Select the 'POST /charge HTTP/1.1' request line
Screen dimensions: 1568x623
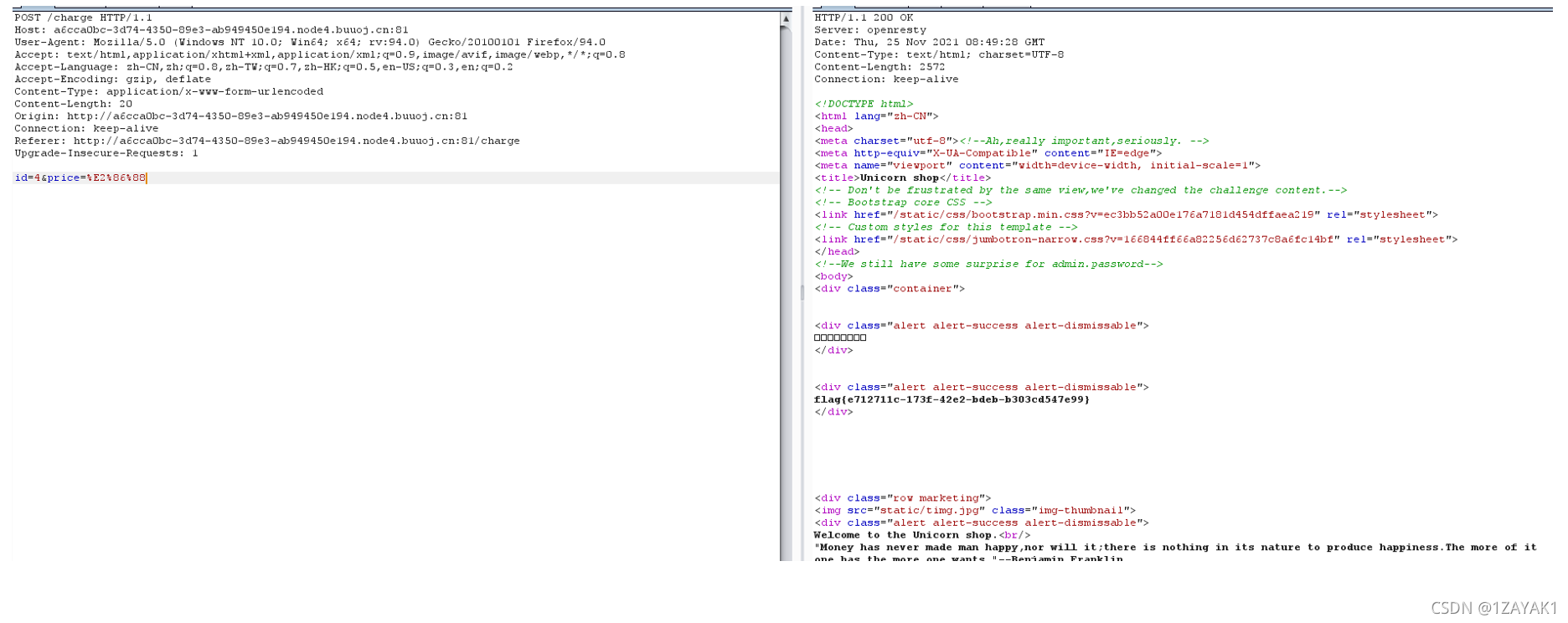point(83,18)
